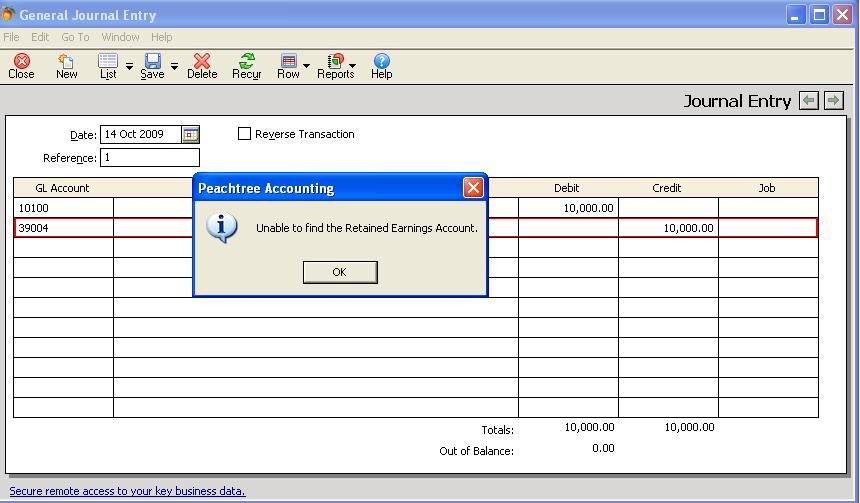
Task: Click the Recur toolbar icon
Action: click(246, 66)
